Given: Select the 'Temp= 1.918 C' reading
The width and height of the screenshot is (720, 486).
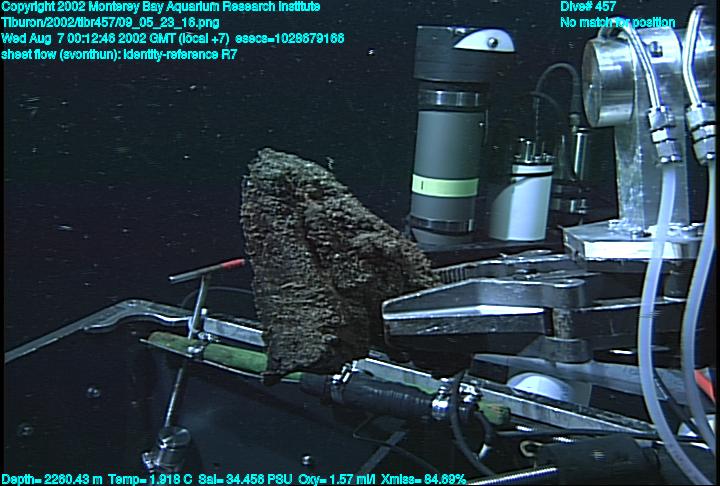Looking at the screenshot, I should pyautogui.click(x=150, y=480).
